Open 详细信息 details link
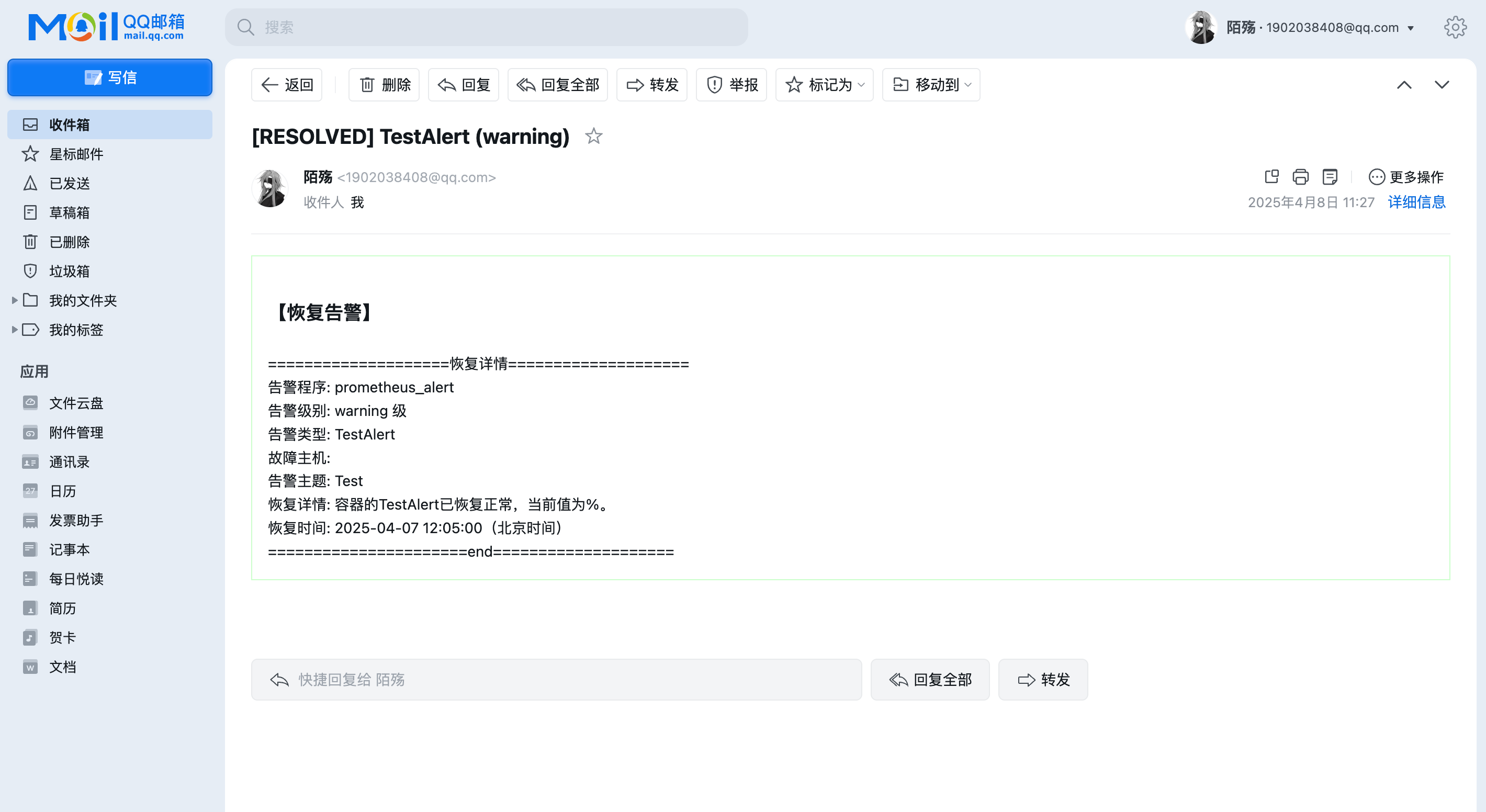The height and width of the screenshot is (812, 1486). 1417,202
